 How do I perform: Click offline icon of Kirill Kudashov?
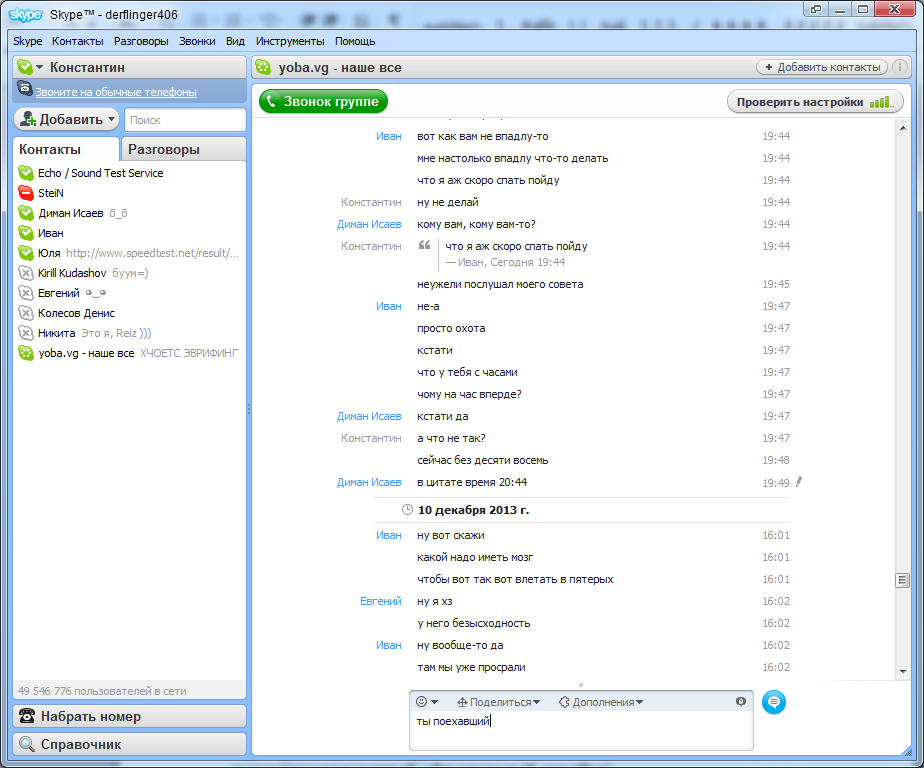pos(26,273)
